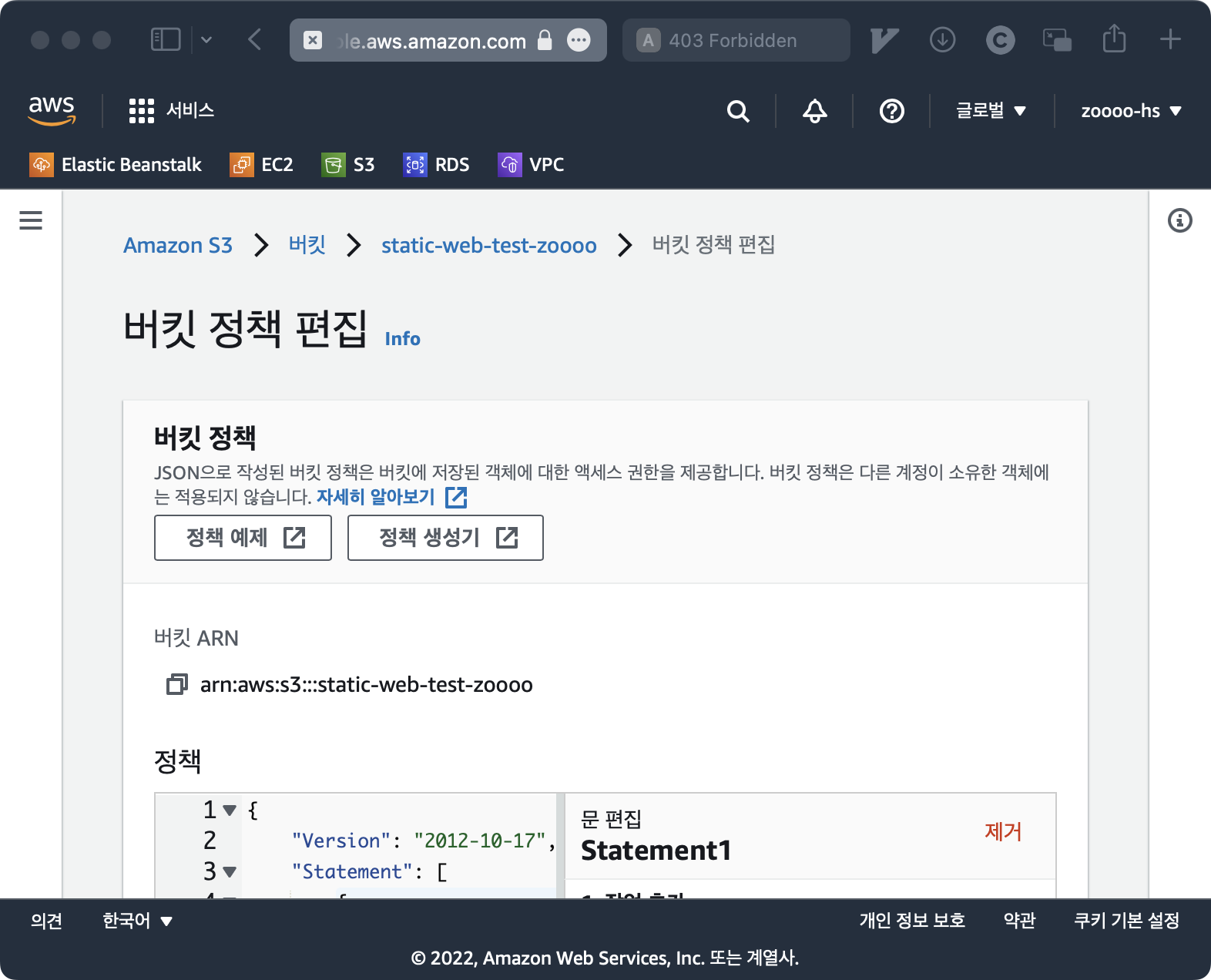Open the static-web-test-zoooo breadcrumb
The height and width of the screenshot is (980, 1211).
click(x=489, y=245)
